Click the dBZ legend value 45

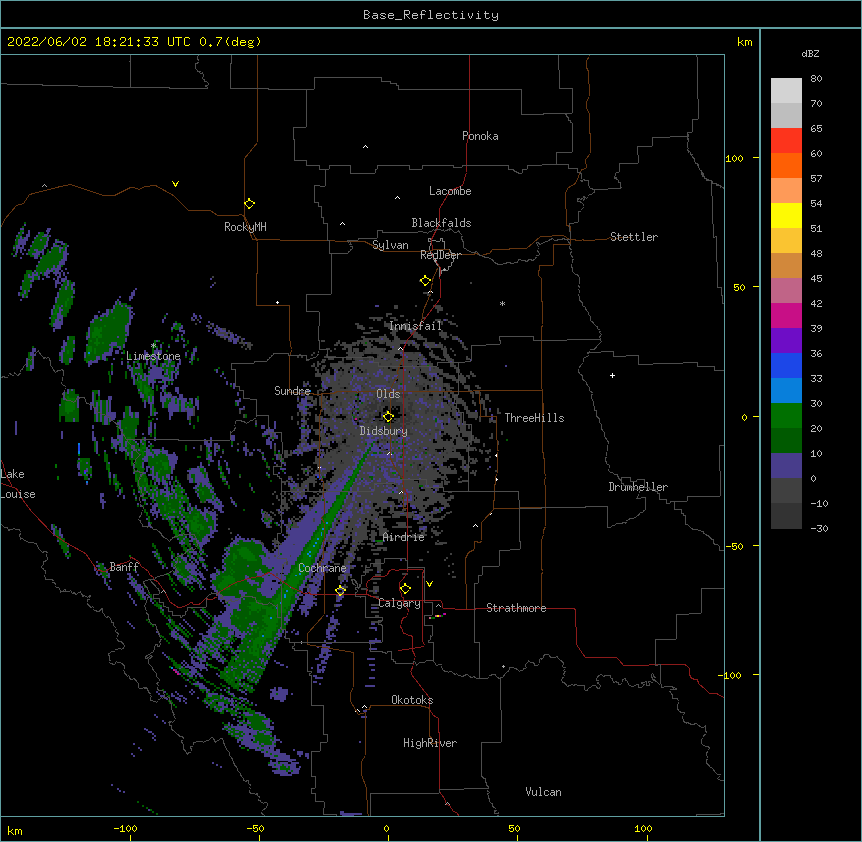point(816,278)
